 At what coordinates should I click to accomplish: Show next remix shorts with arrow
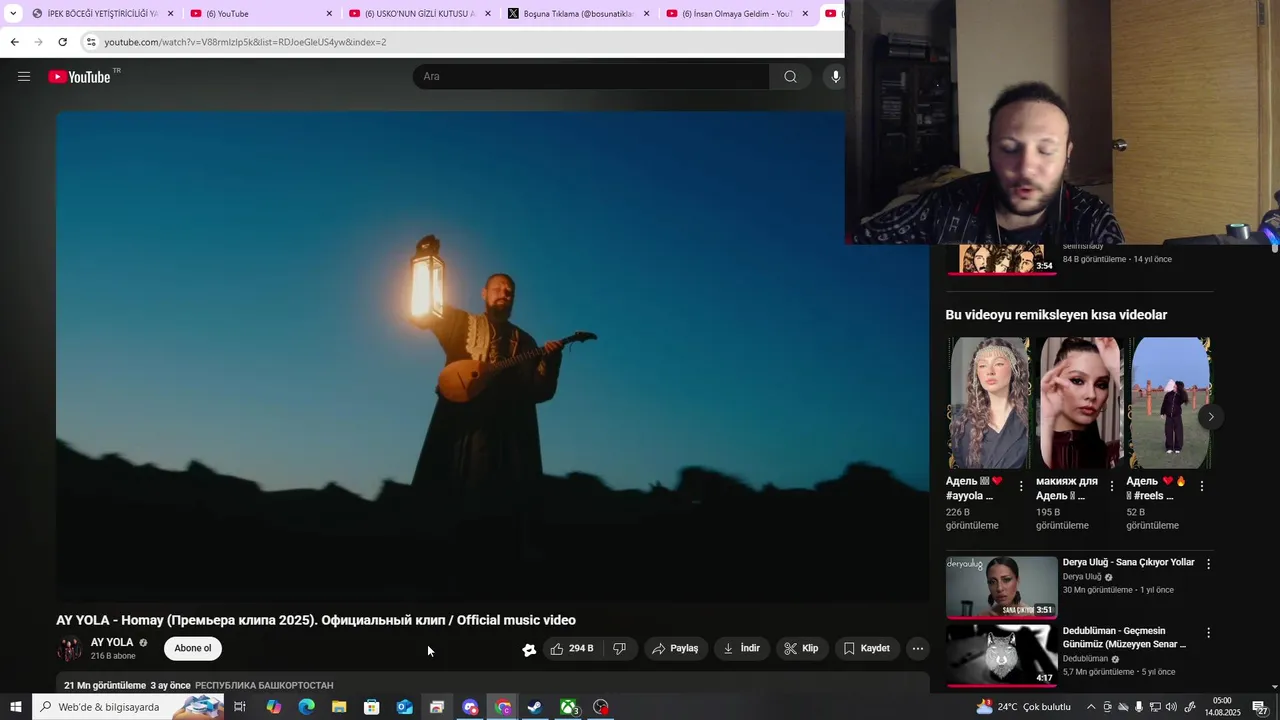pyautogui.click(x=1211, y=416)
